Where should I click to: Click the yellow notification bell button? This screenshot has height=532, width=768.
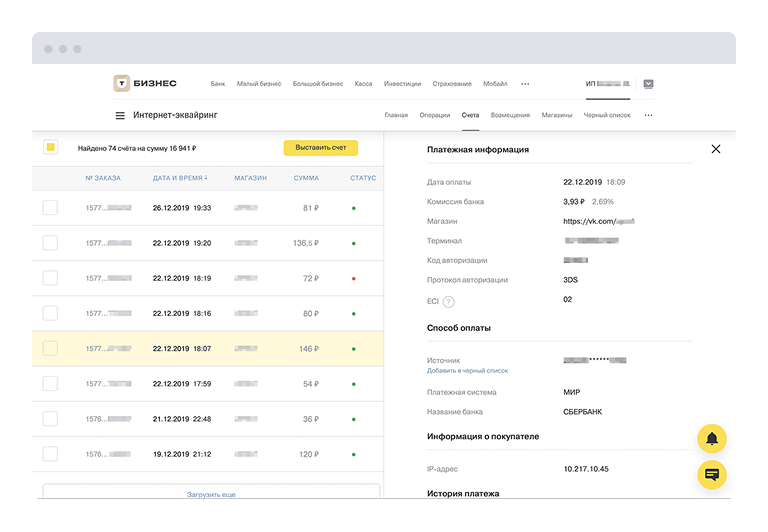[x=712, y=439]
